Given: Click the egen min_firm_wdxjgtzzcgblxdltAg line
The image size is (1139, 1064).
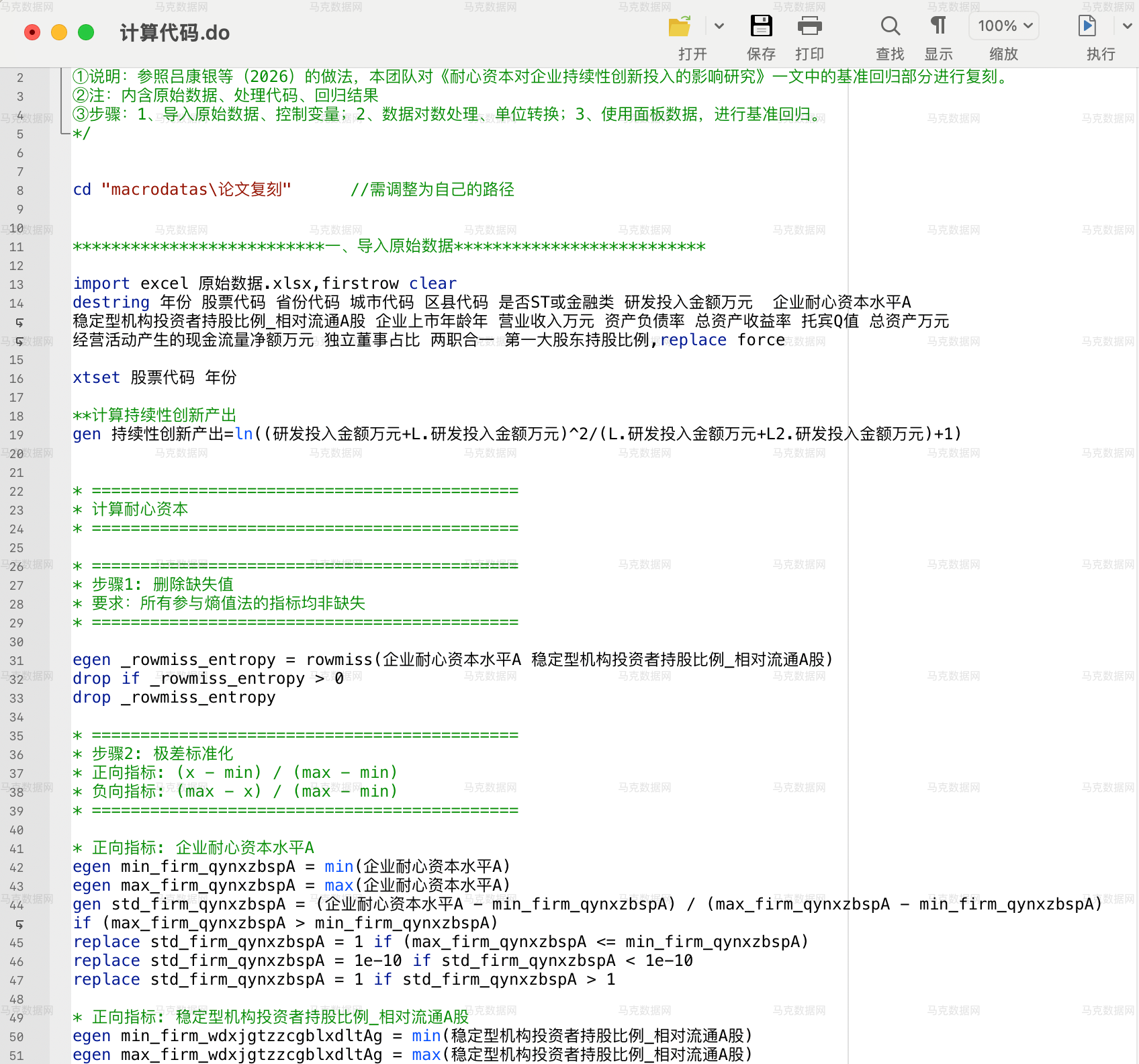Looking at the screenshot, I should (x=412, y=1036).
